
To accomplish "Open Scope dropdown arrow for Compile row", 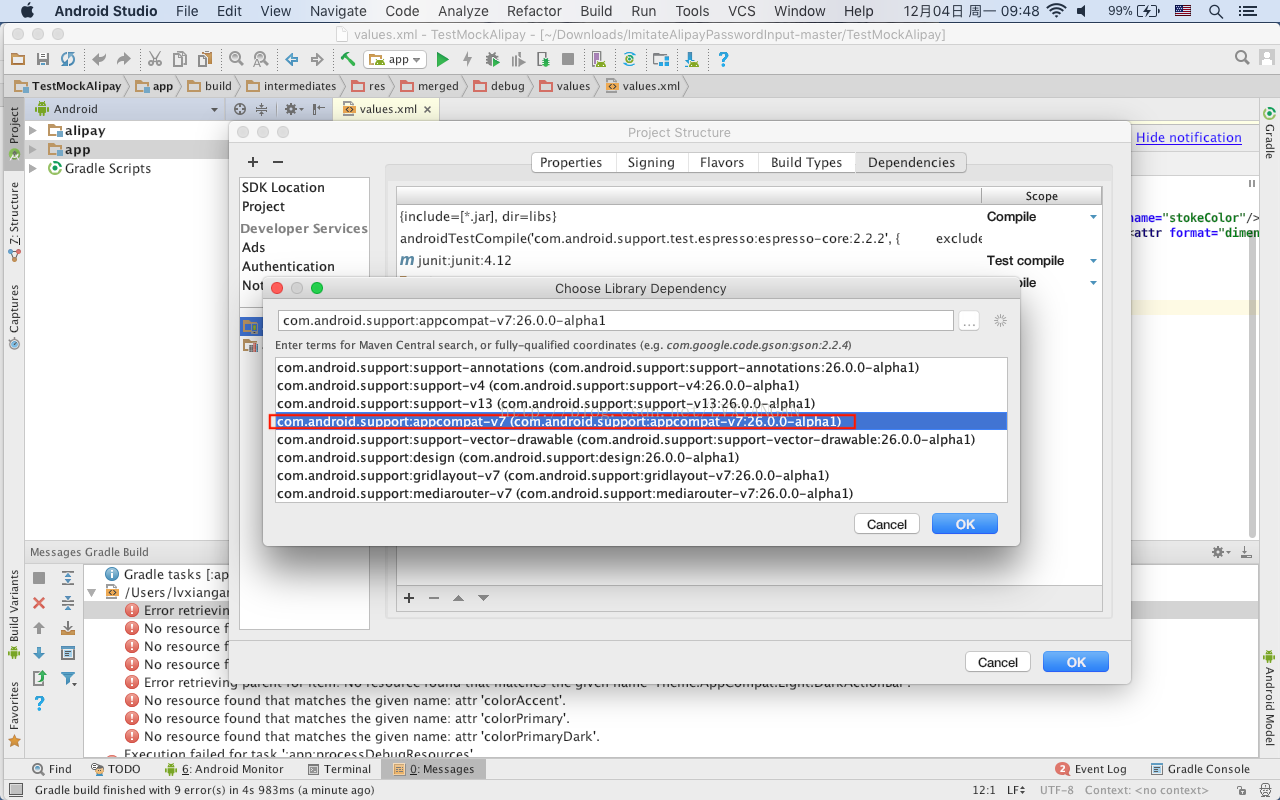I will 1093,217.
